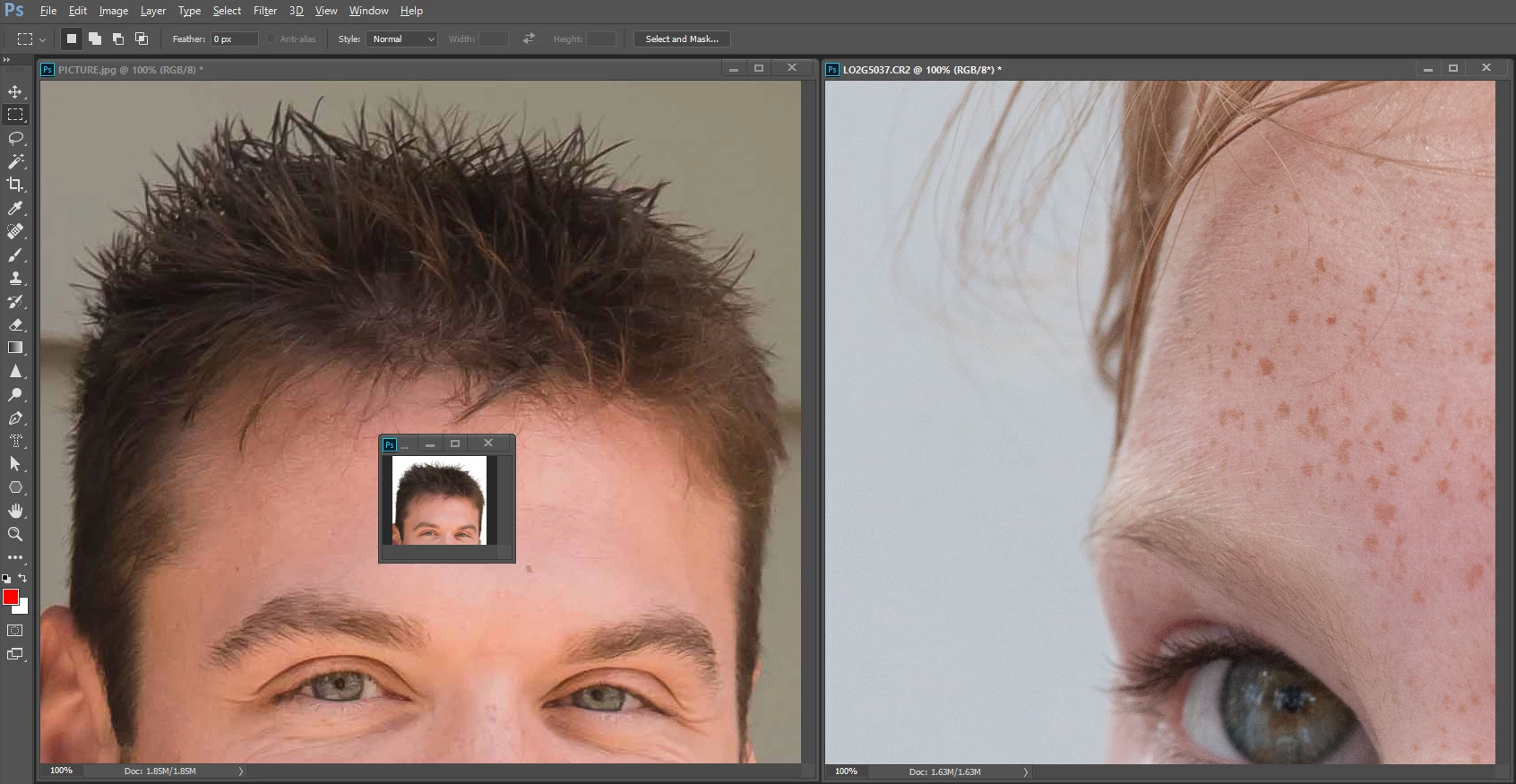Viewport: 1516px width, 784px height.
Task: Pick the Crop tool
Action: [15, 185]
